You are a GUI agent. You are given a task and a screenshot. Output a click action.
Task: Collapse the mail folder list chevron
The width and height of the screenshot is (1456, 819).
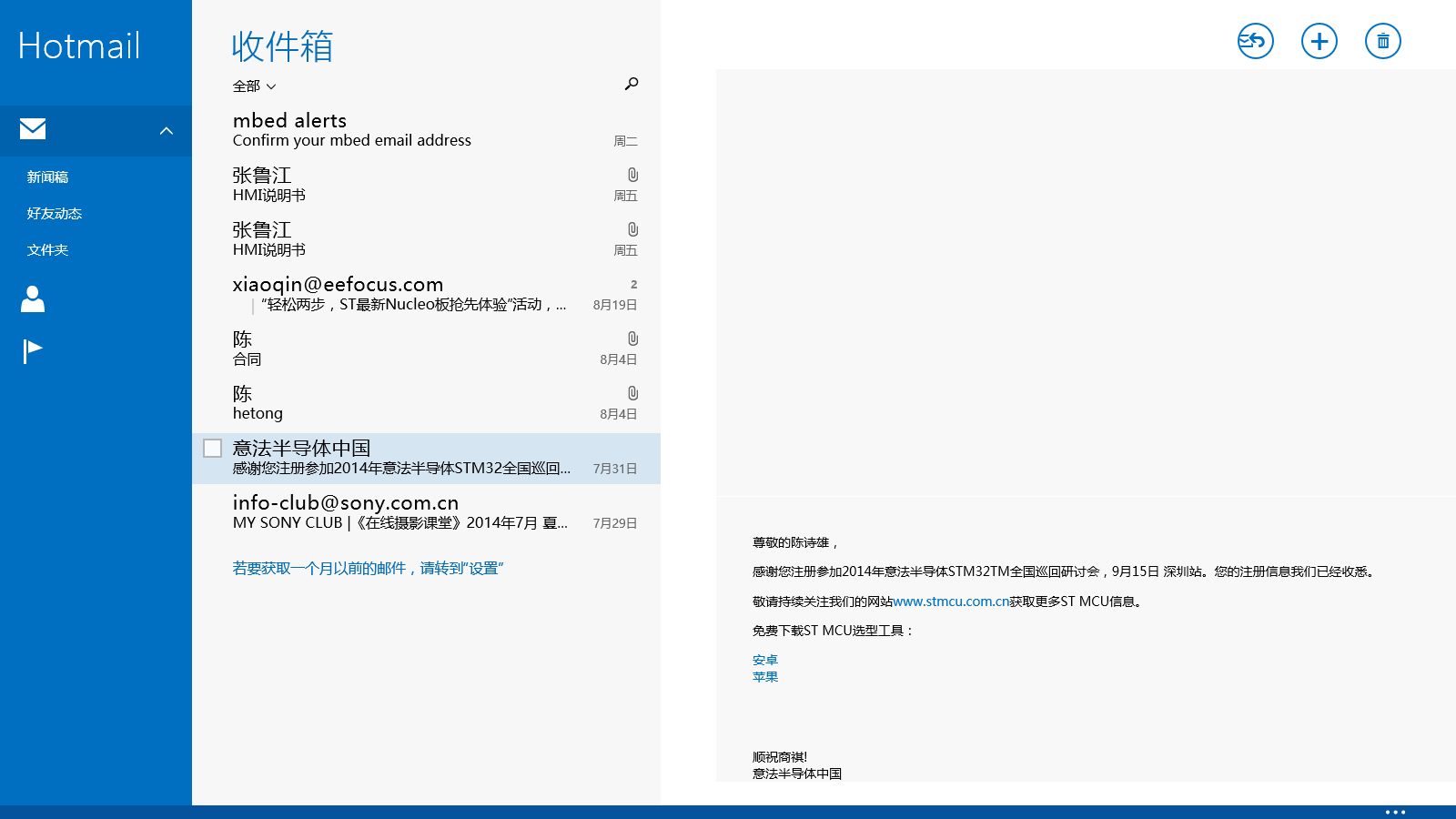pyautogui.click(x=167, y=131)
